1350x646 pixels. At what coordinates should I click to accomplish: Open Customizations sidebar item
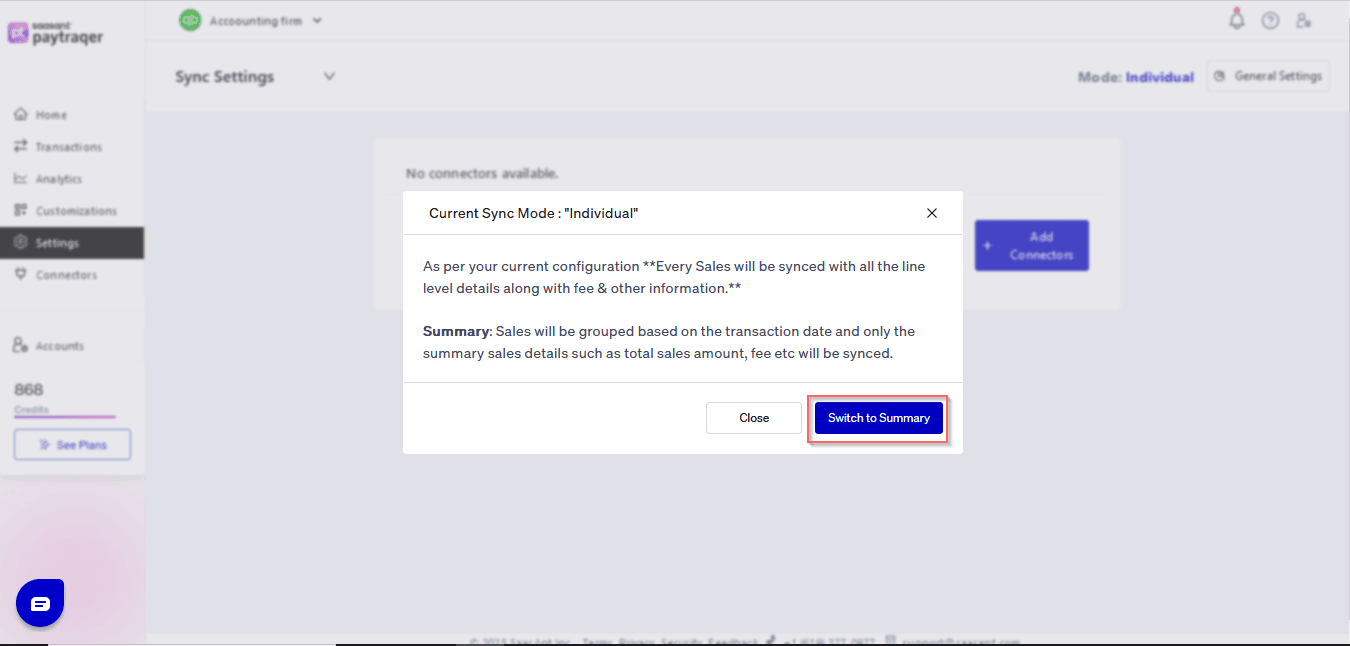tap(72, 211)
